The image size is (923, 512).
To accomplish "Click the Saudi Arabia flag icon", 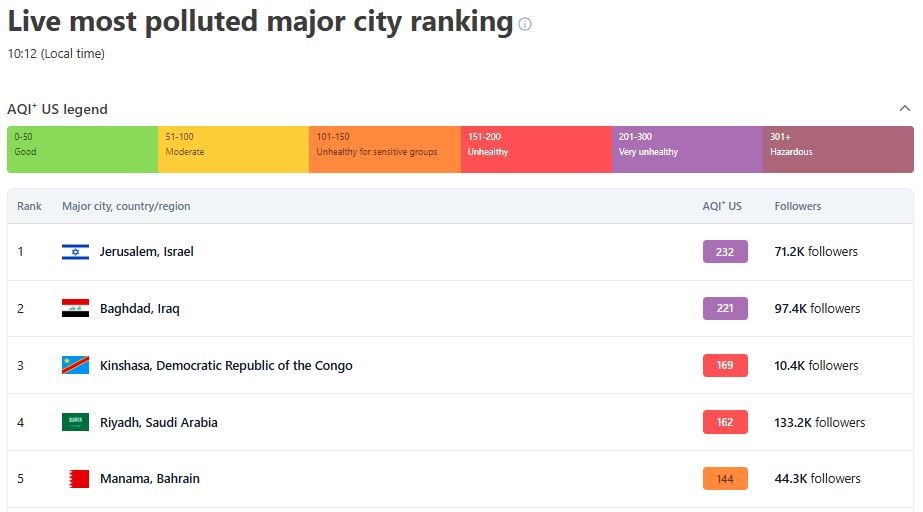I will pos(75,423).
